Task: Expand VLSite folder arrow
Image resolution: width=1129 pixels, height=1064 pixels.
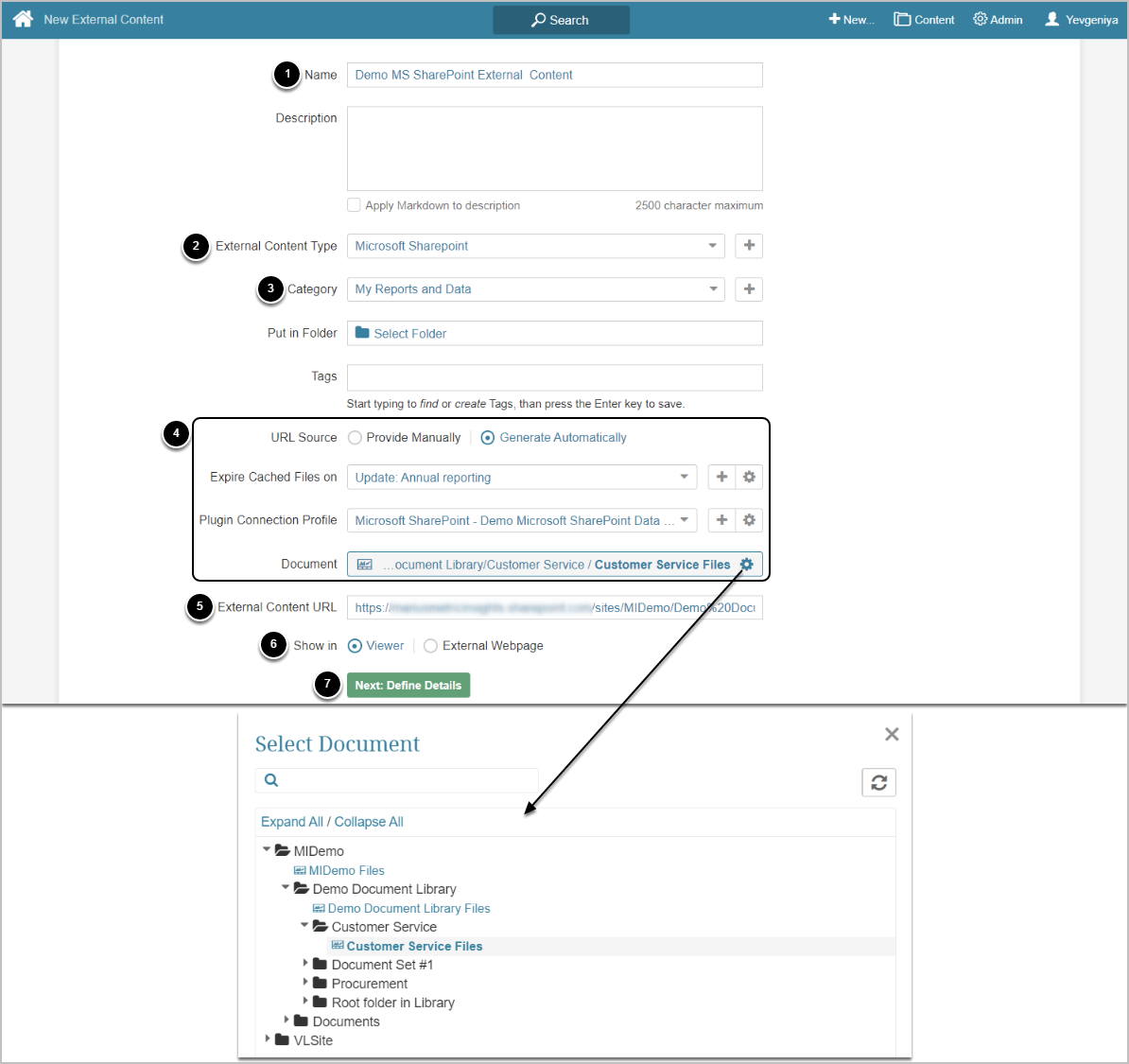Action: [x=268, y=1038]
